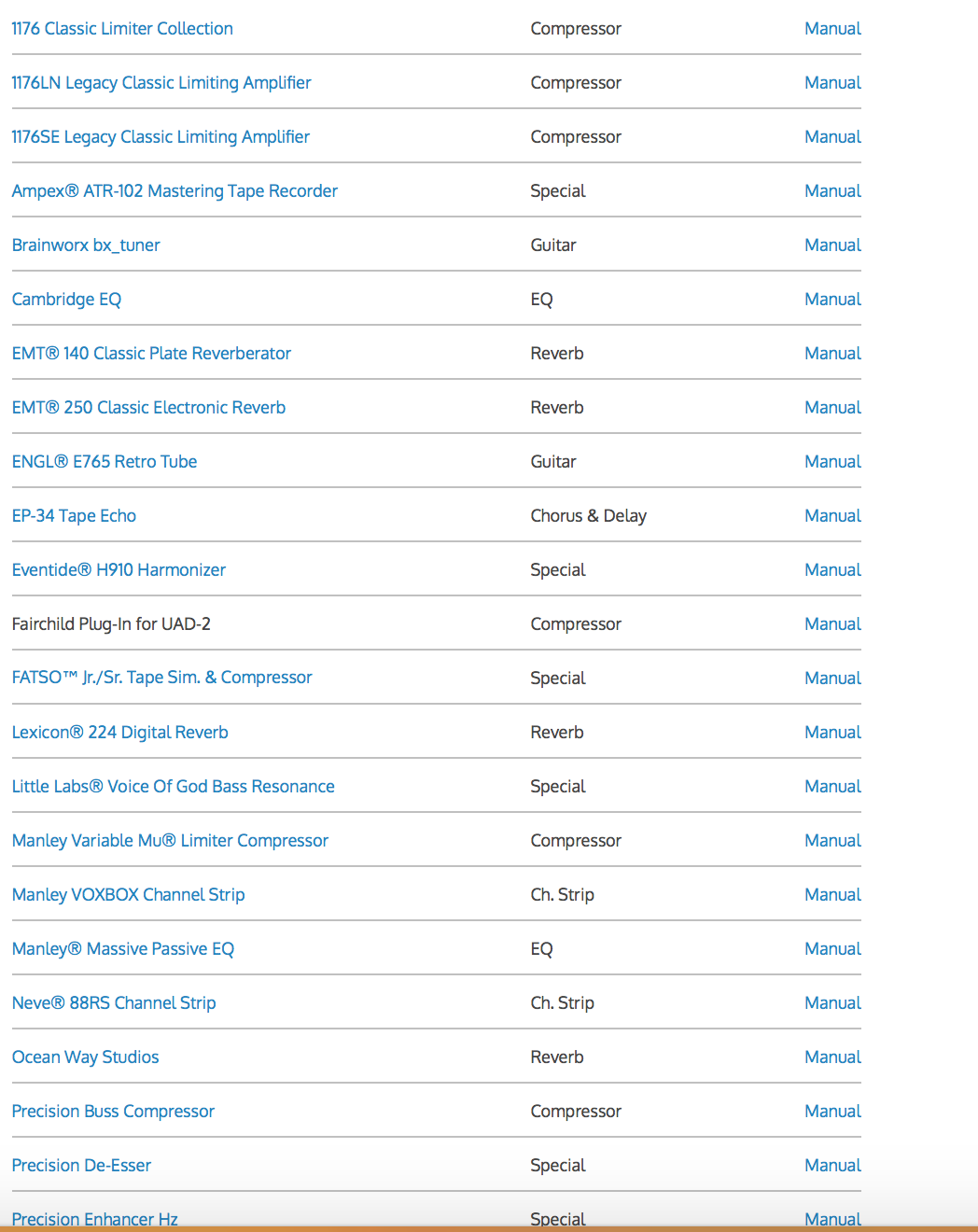
Task: Open the EMT 140 Classic Plate Reverberator link
Action: click(151, 354)
